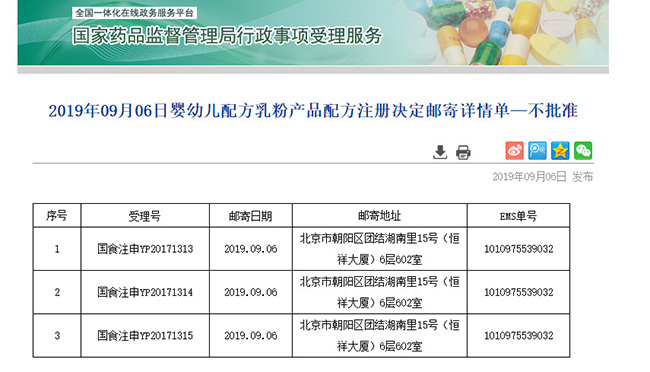Share to WeChat via the green icon
This screenshot has width=650, height=372.
[583, 151]
